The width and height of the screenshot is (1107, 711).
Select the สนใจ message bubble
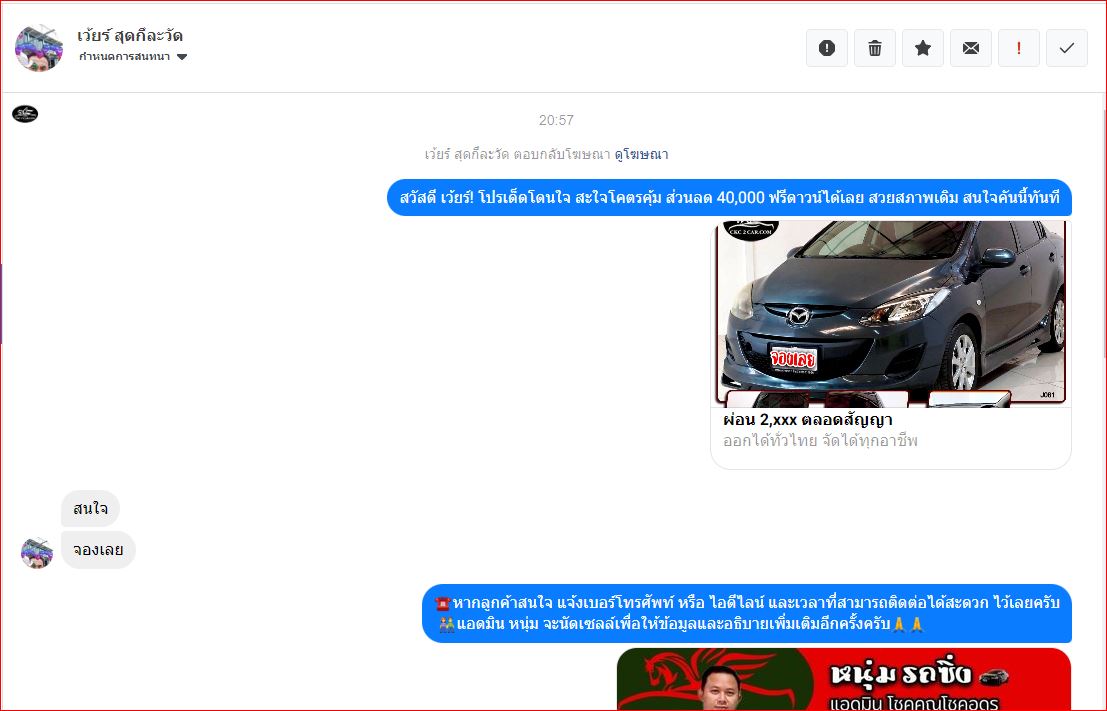click(x=90, y=508)
